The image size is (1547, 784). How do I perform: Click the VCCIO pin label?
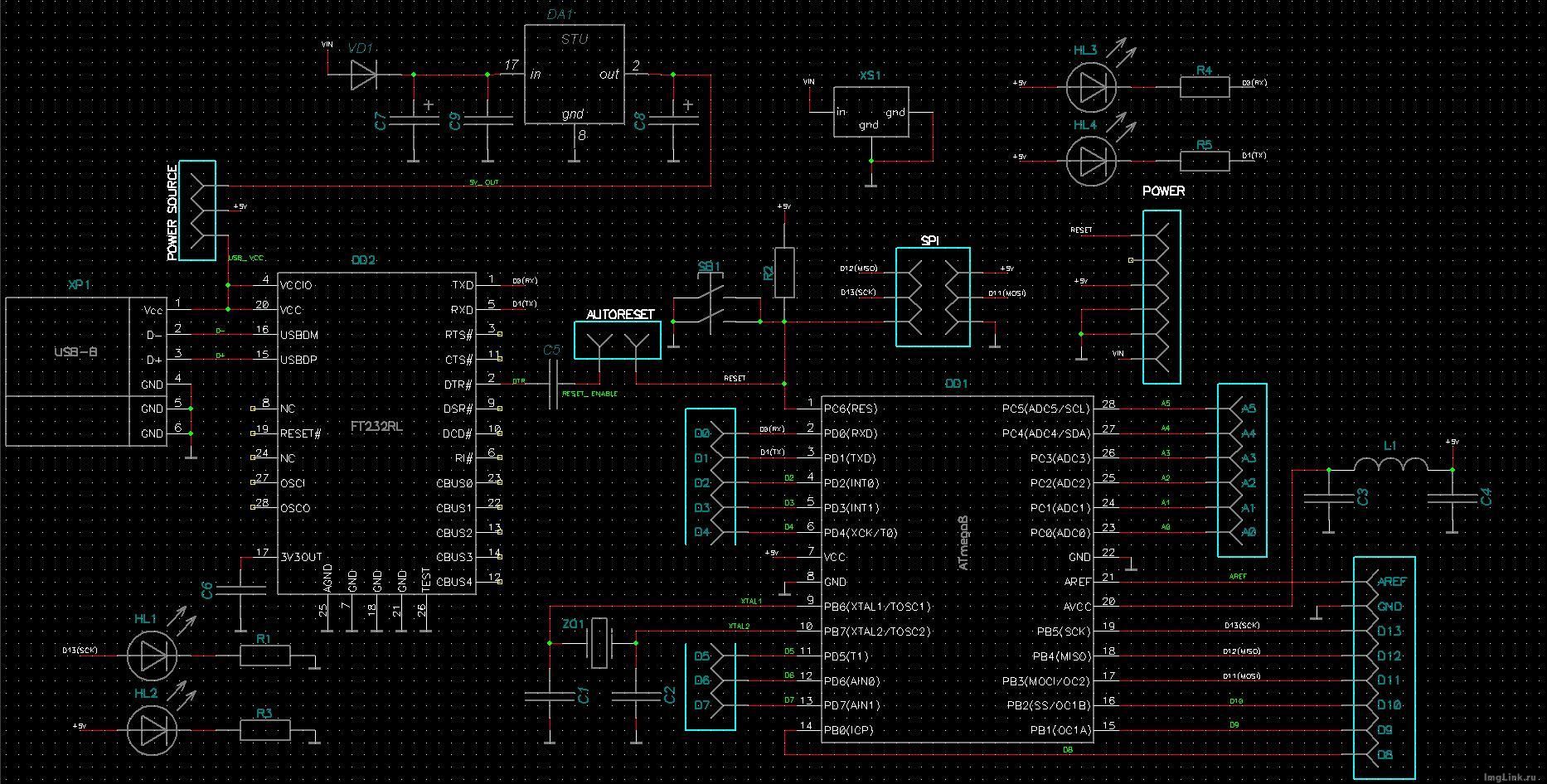(297, 285)
